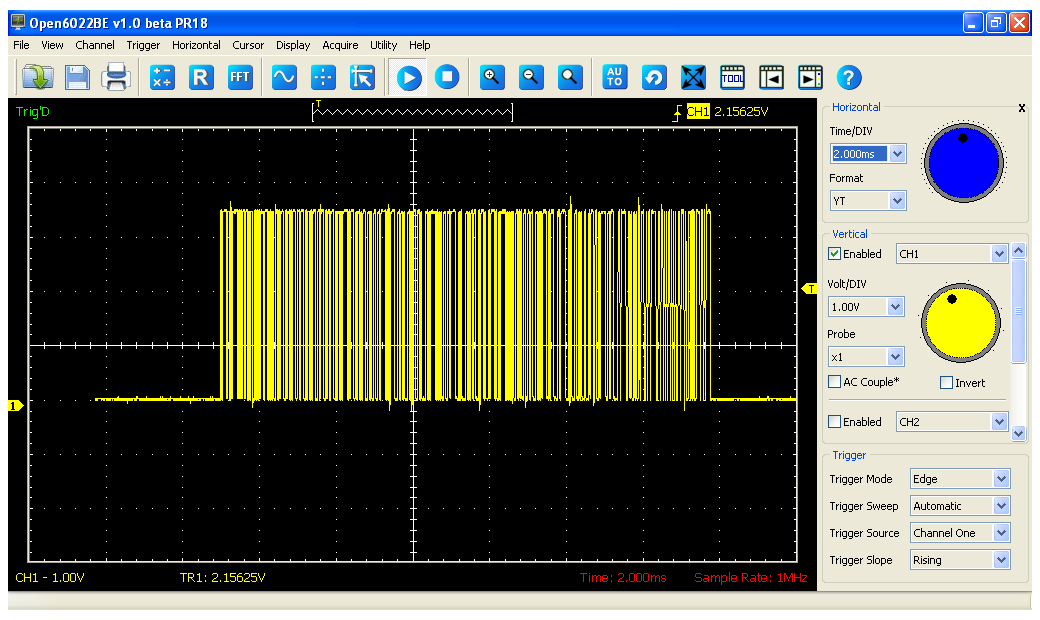Toggle the CH1 Enabled checkbox
The image size is (1040, 620).
click(x=834, y=253)
